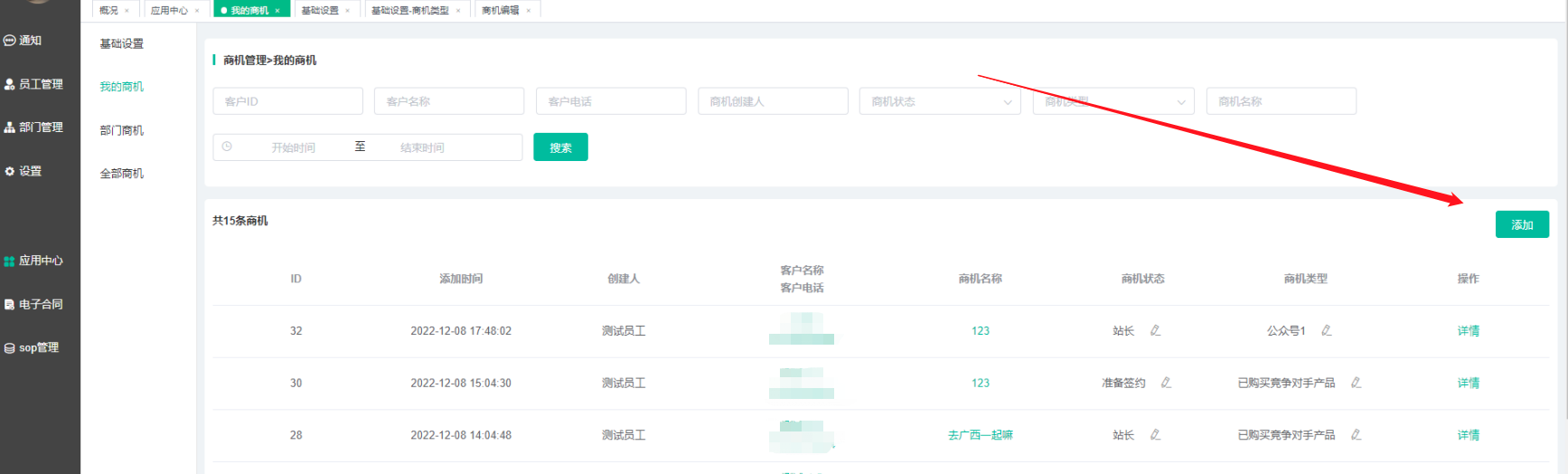Edit 准备签约 status pencil in row 30

pos(1166,383)
